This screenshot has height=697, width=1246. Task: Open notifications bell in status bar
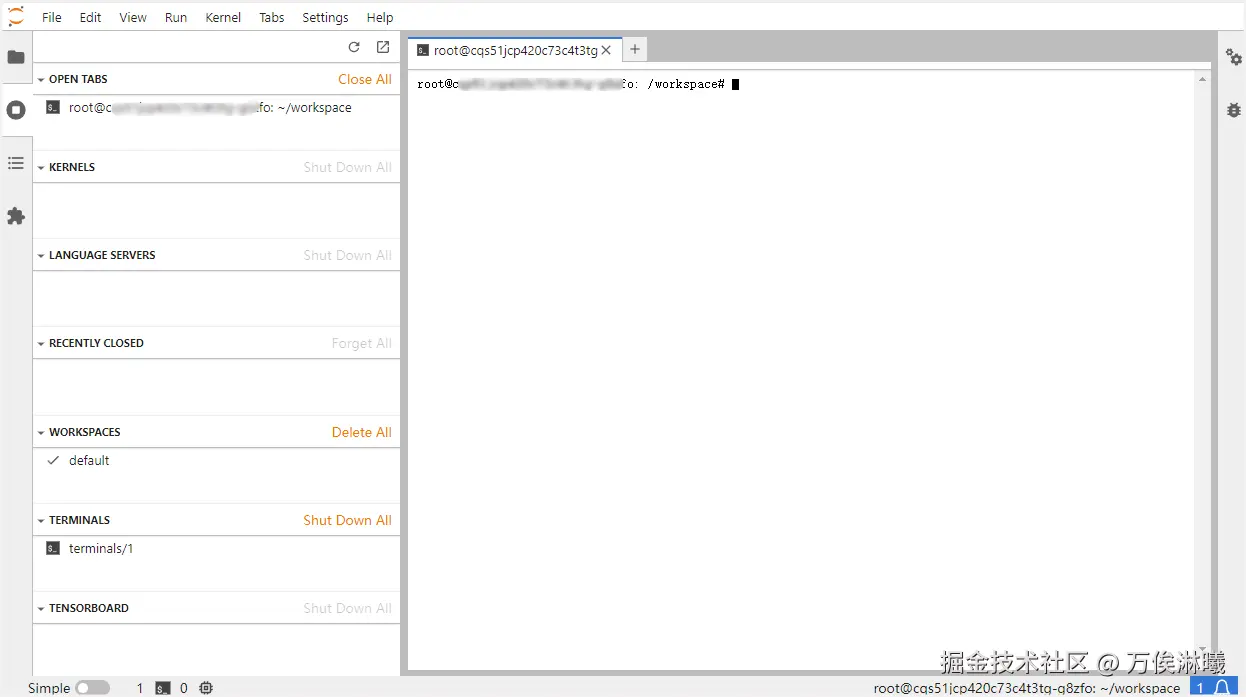tap(1222, 688)
